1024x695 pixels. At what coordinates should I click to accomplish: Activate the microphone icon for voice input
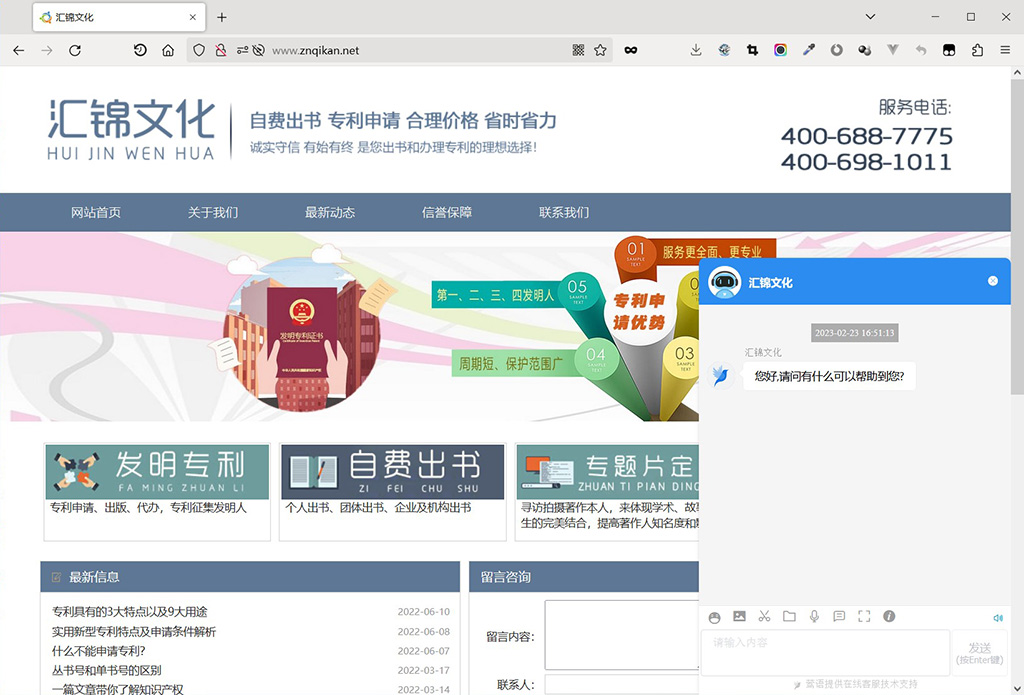click(x=814, y=616)
